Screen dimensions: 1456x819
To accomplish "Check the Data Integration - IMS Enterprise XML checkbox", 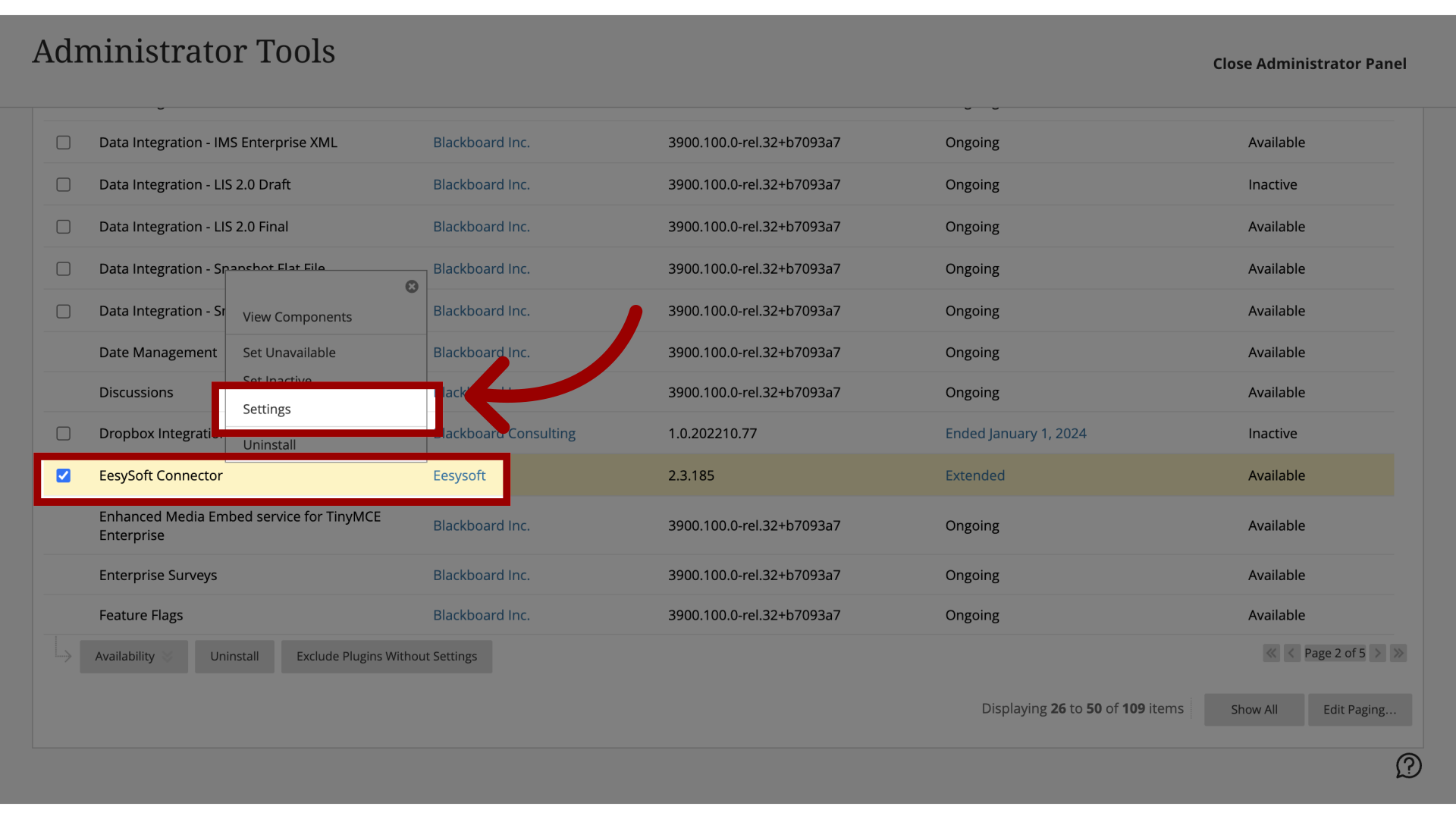I will click(64, 143).
